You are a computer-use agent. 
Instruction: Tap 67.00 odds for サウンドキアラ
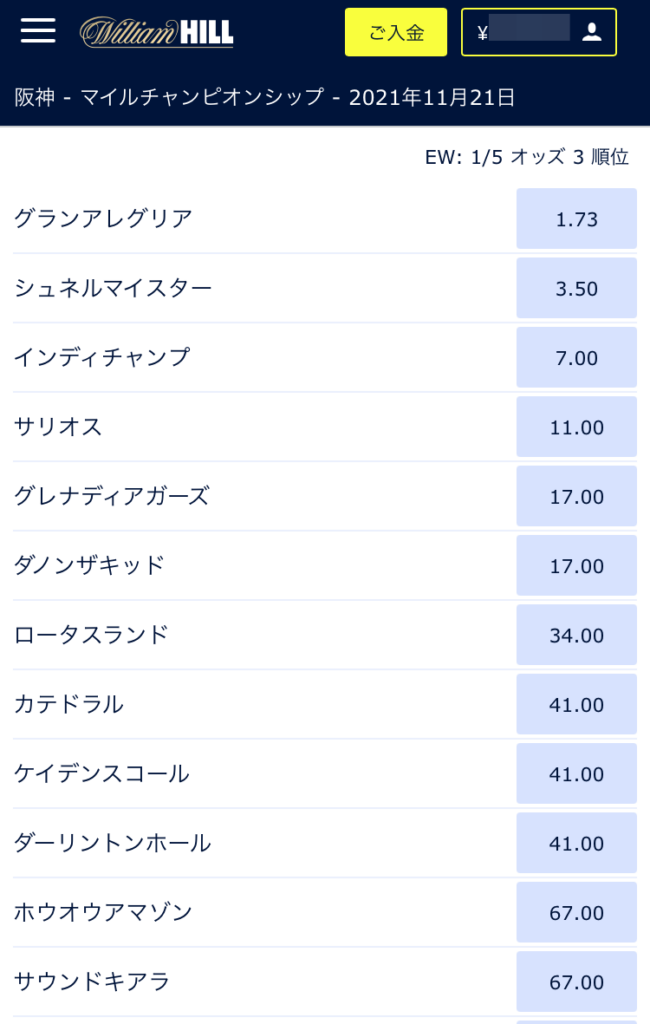pyautogui.click(x=576, y=982)
